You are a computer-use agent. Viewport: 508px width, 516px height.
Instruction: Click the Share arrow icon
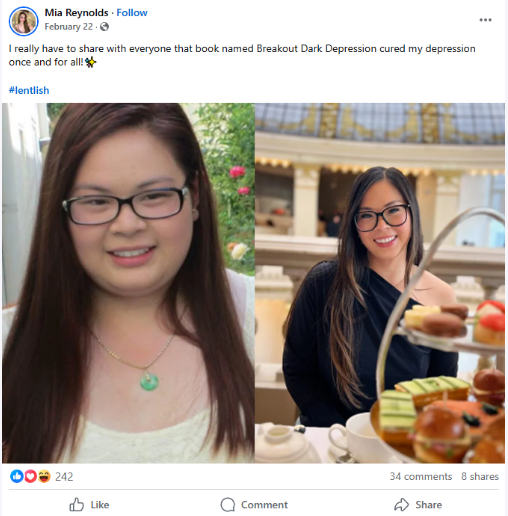coord(402,505)
